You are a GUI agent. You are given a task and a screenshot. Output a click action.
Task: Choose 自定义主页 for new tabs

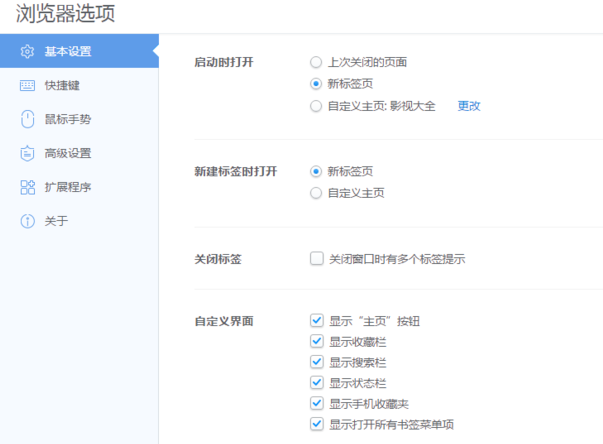316,193
